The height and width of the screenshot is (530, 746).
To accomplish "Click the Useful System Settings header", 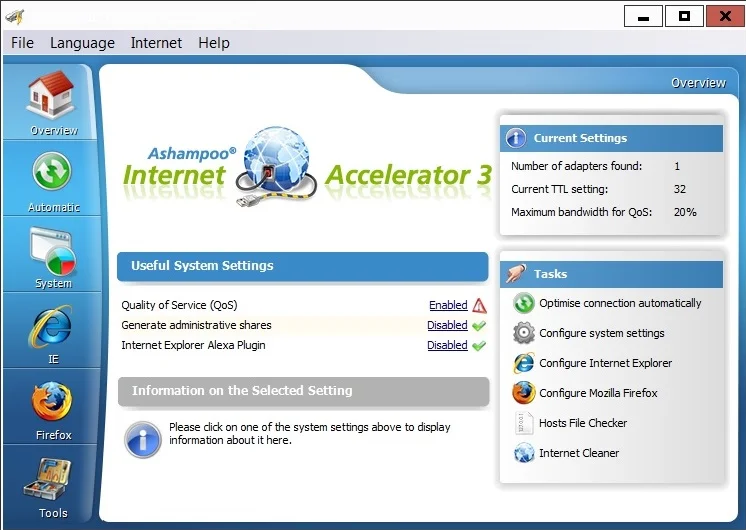I will pos(303,266).
